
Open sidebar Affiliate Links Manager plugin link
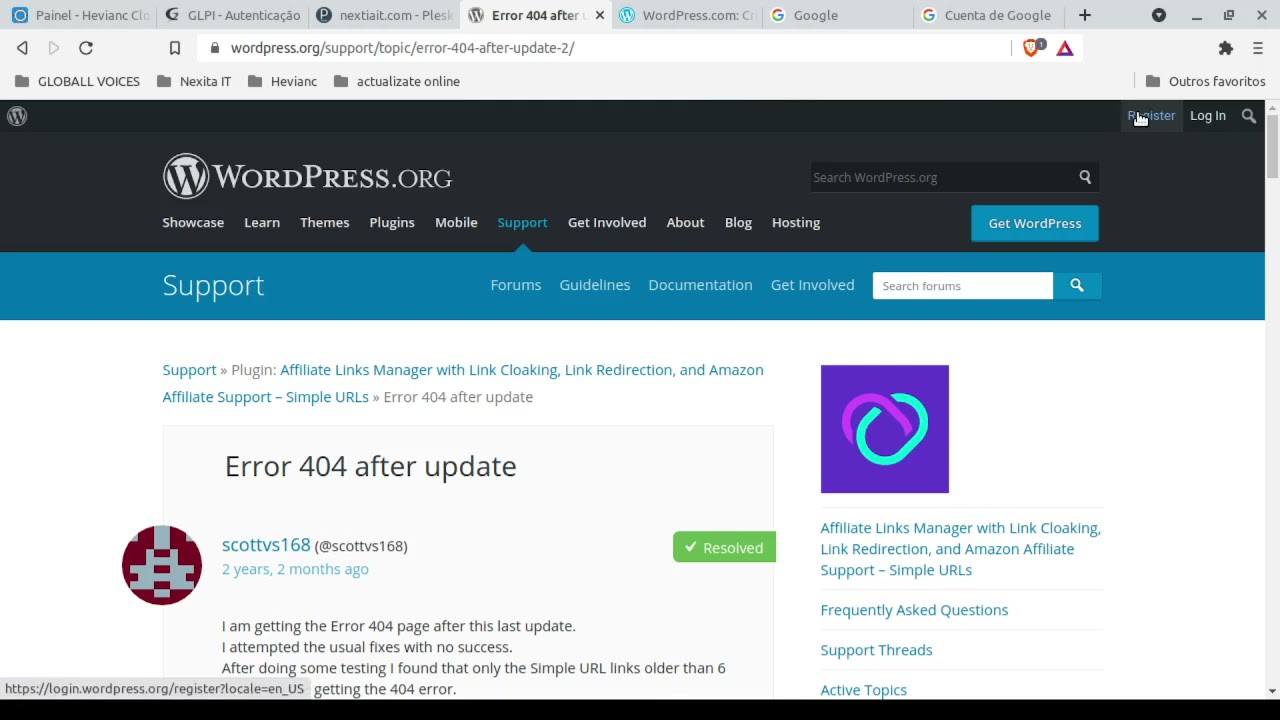(961, 549)
